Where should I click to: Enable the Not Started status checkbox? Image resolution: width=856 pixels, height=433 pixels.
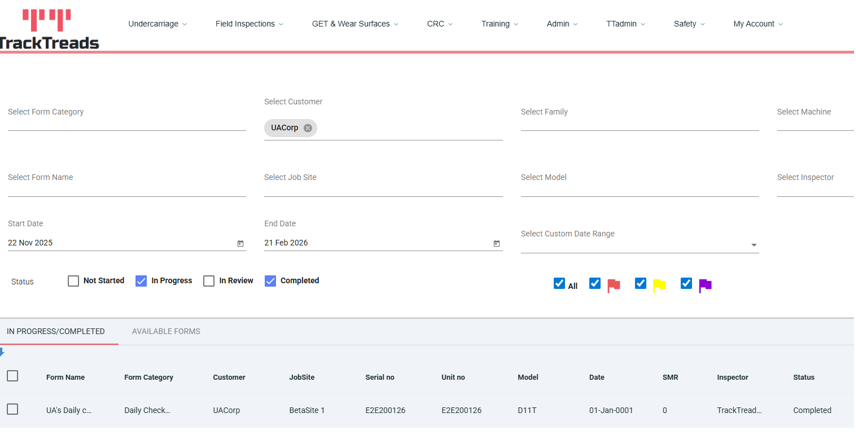(x=73, y=282)
